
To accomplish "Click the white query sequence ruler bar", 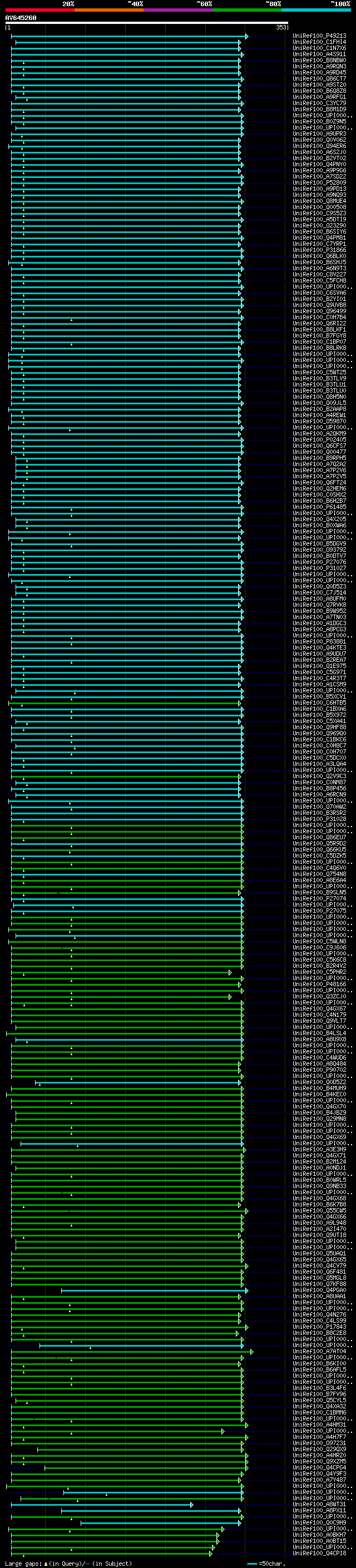I will click(x=146, y=23).
